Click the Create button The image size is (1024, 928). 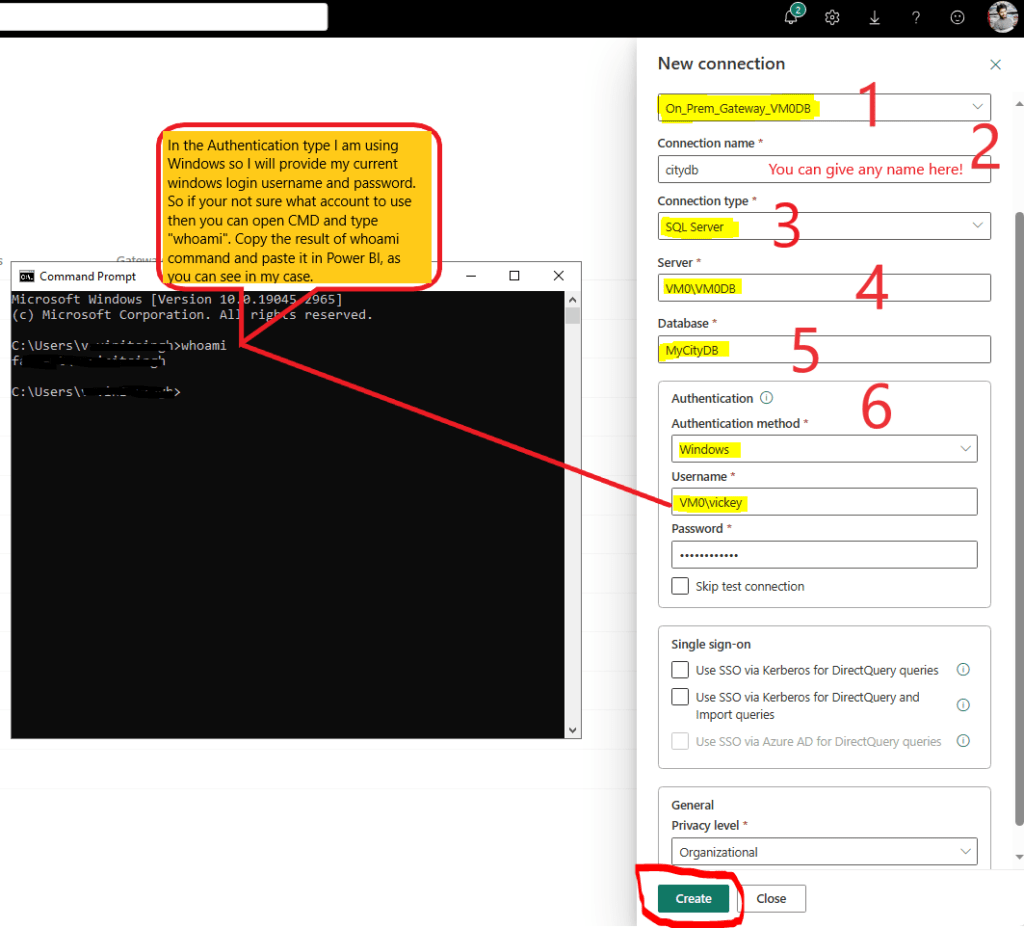pos(693,899)
